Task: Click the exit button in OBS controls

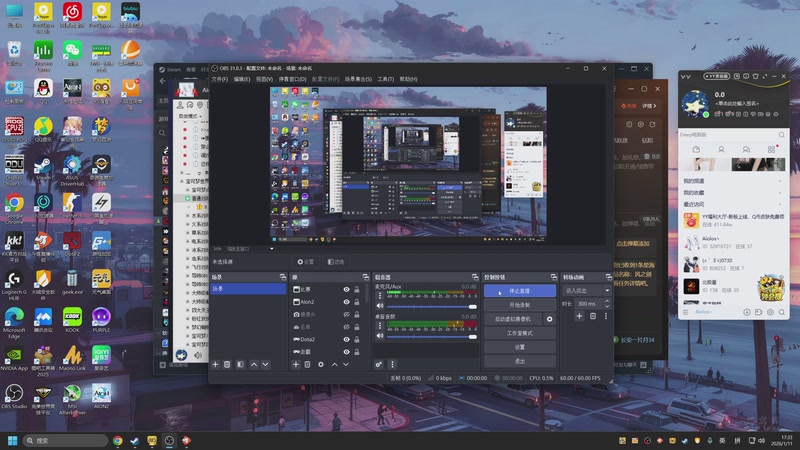Action: click(519, 361)
